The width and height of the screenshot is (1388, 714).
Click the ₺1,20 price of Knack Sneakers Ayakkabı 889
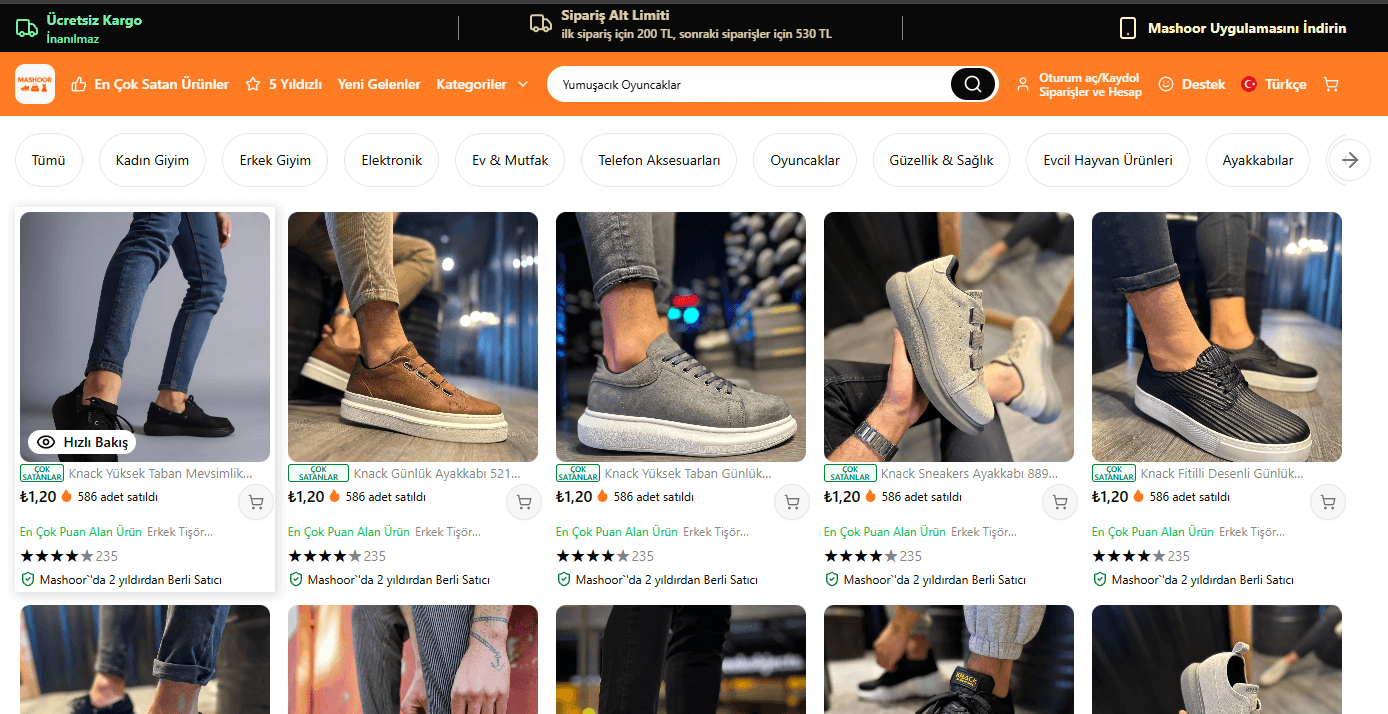pos(842,496)
